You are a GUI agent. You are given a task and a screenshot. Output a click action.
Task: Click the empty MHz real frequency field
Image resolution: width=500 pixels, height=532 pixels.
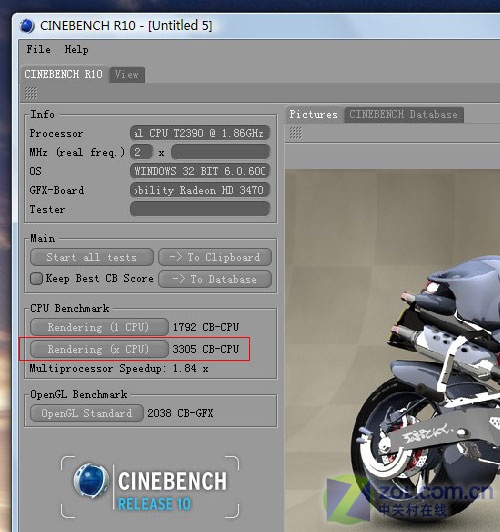click(x=220, y=152)
